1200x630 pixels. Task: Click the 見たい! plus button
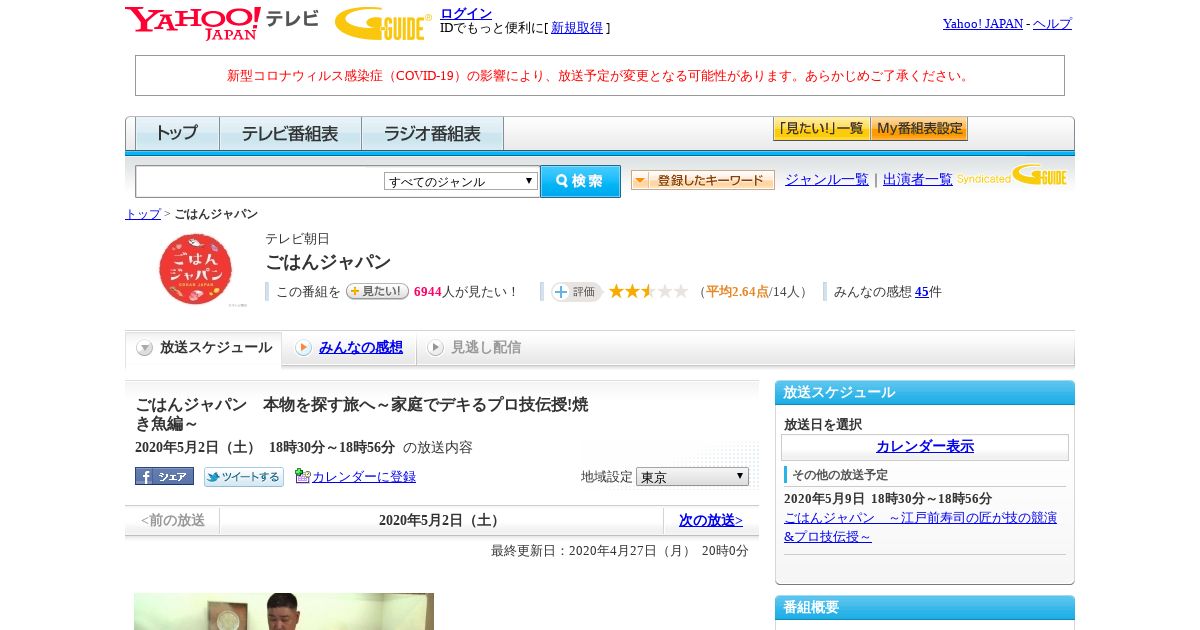tap(377, 291)
